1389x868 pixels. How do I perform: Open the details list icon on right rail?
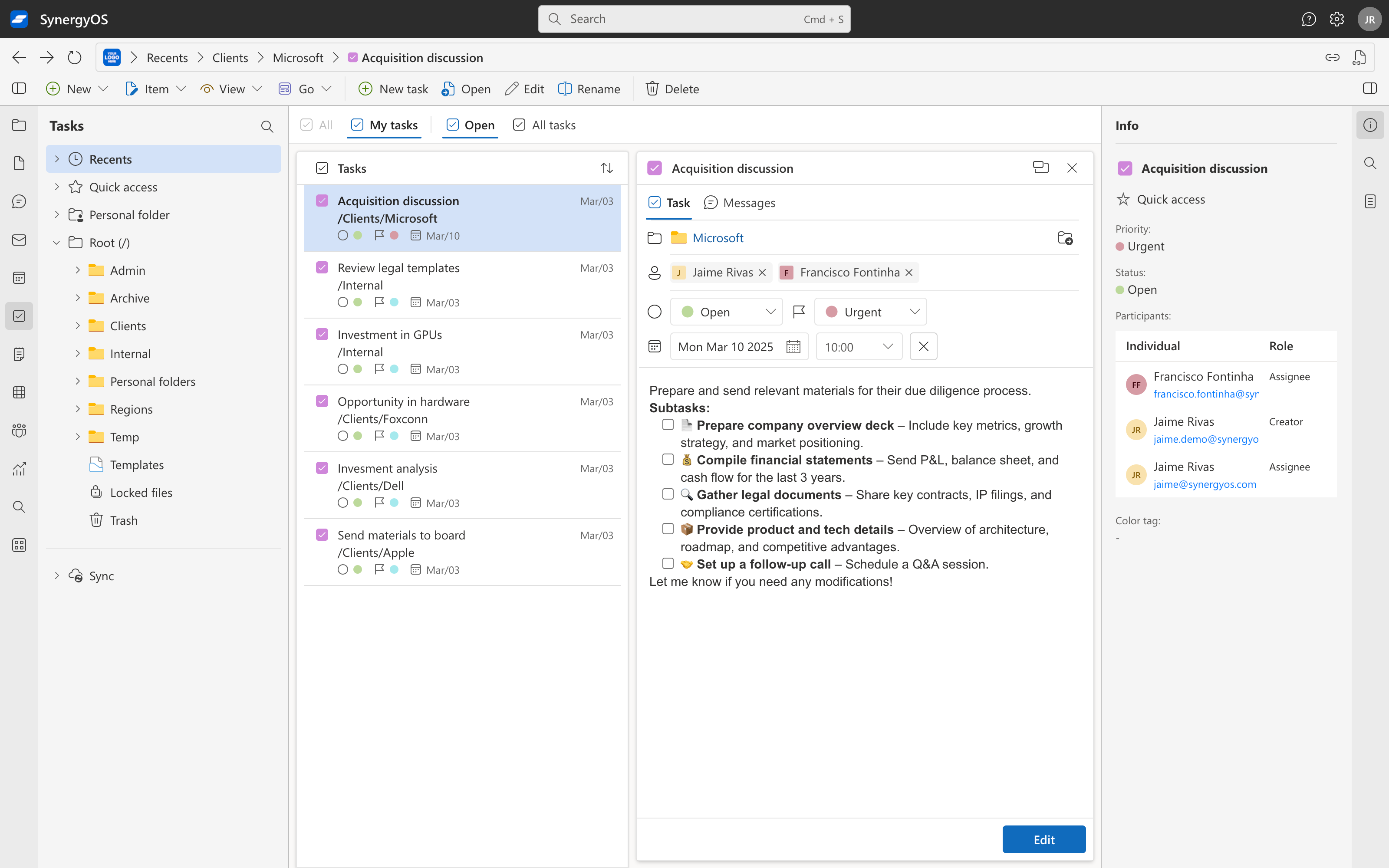pos(1370,201)
